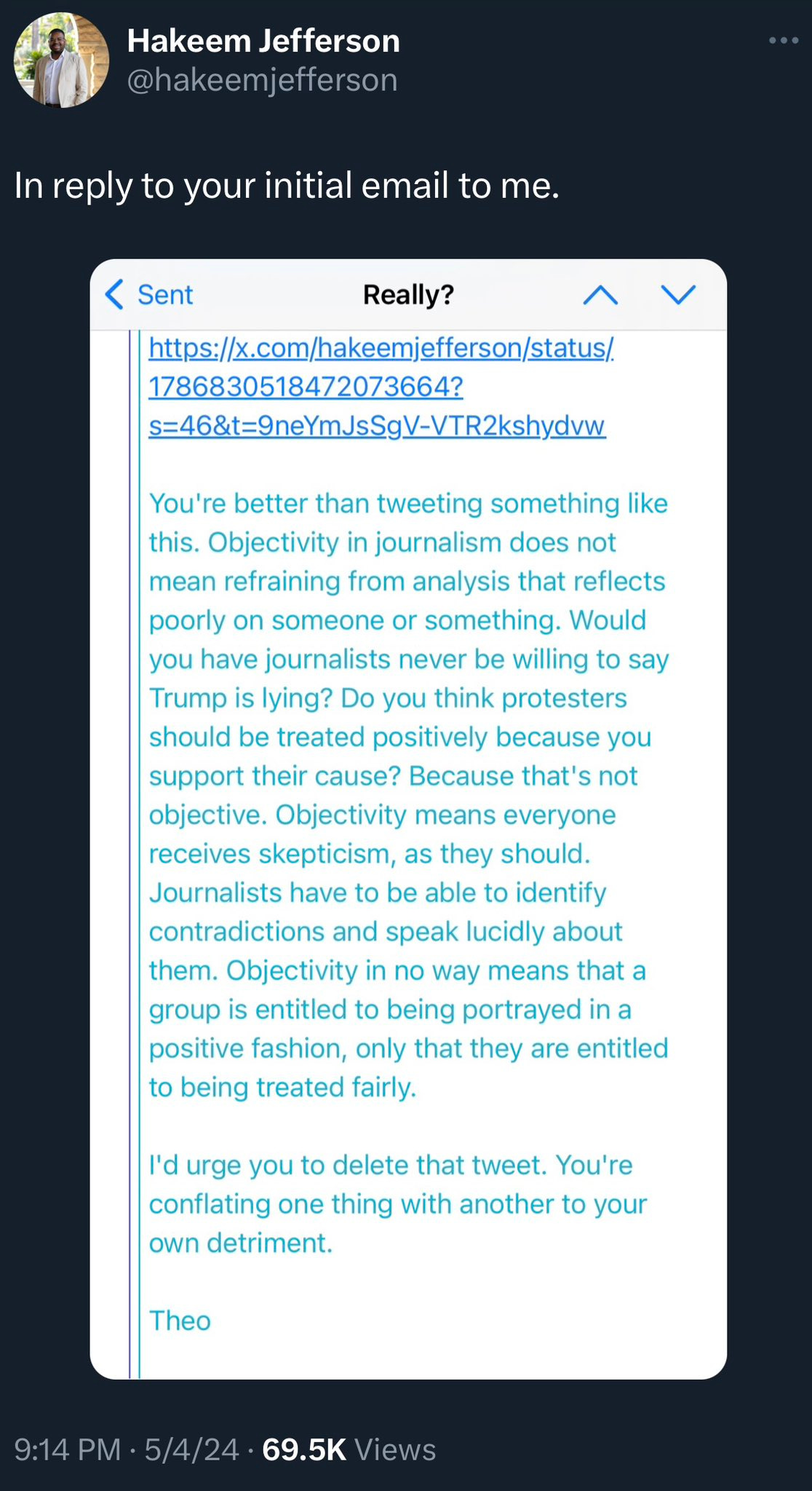The height and width of the screenshot is (1491, 812).
Task: Click Hakeem Jefferson's profile picture
Action: coord(55,61)
